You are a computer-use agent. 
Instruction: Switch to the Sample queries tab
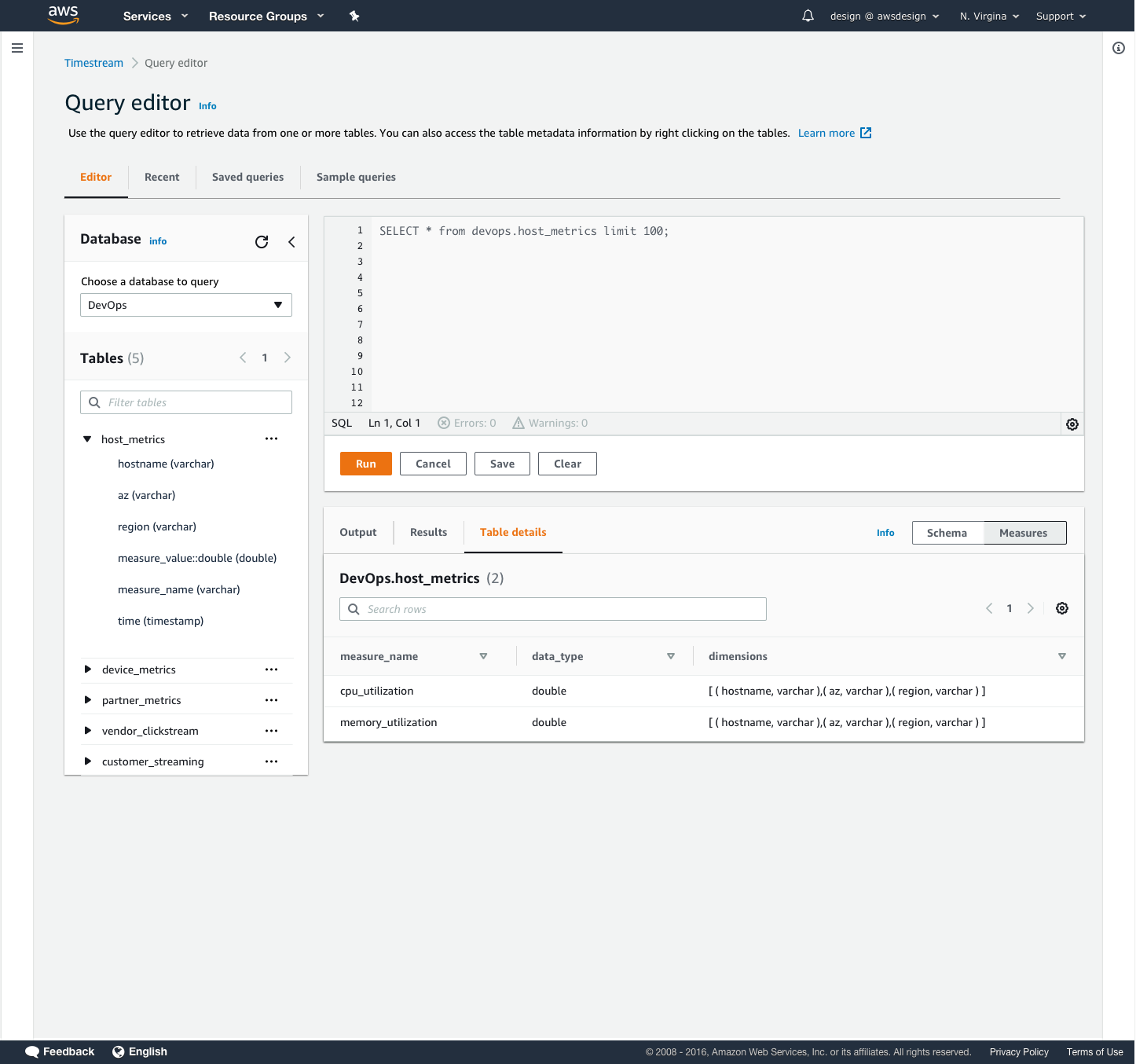[x=356, y=177]
